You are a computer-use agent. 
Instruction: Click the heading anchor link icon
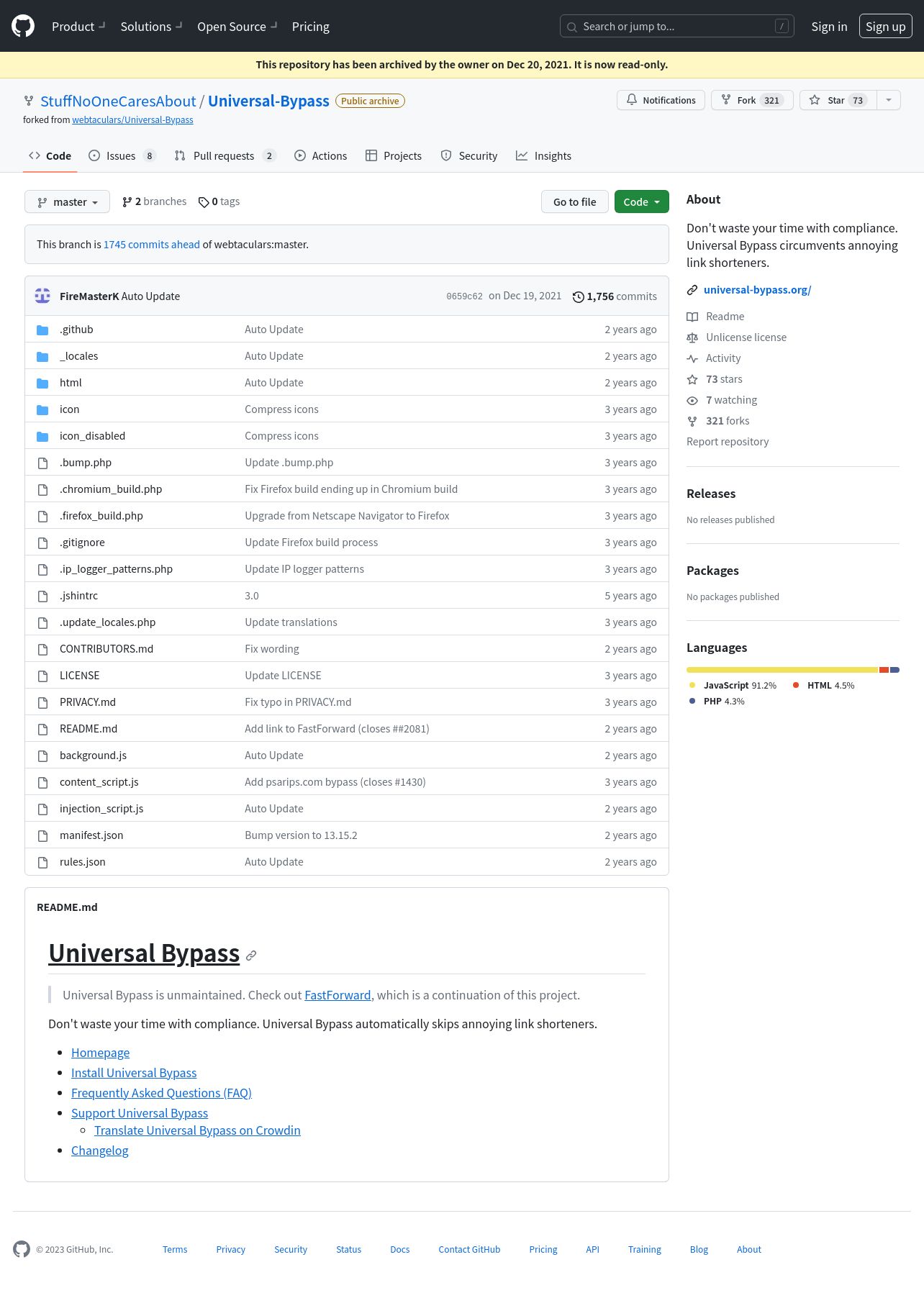tap(251, 956)
